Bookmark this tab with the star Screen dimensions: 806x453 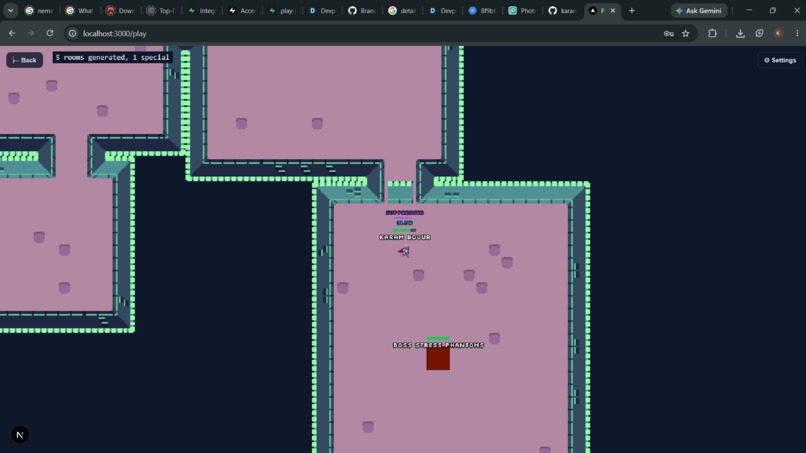point(686,33)
